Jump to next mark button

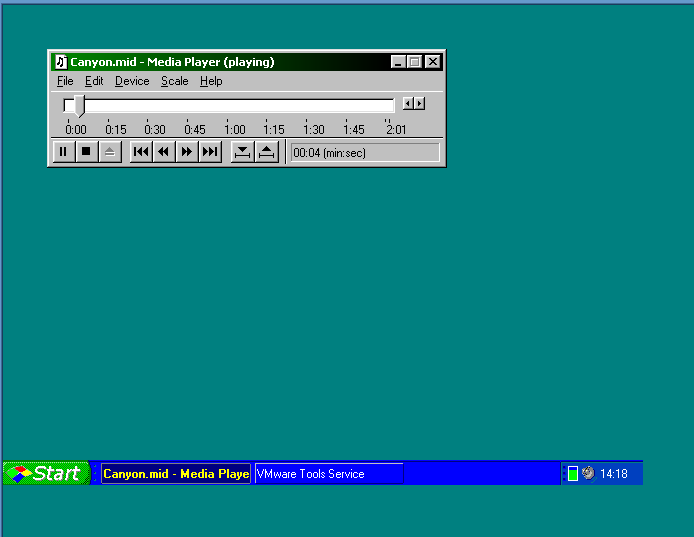pyautogui.click(x=210, y=152)
